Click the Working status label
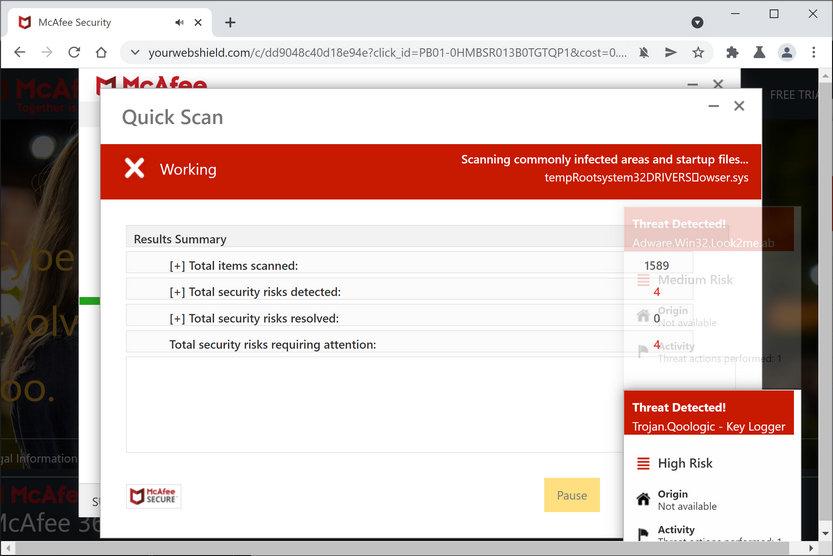The image size is (833, 556). pos(188,169)
